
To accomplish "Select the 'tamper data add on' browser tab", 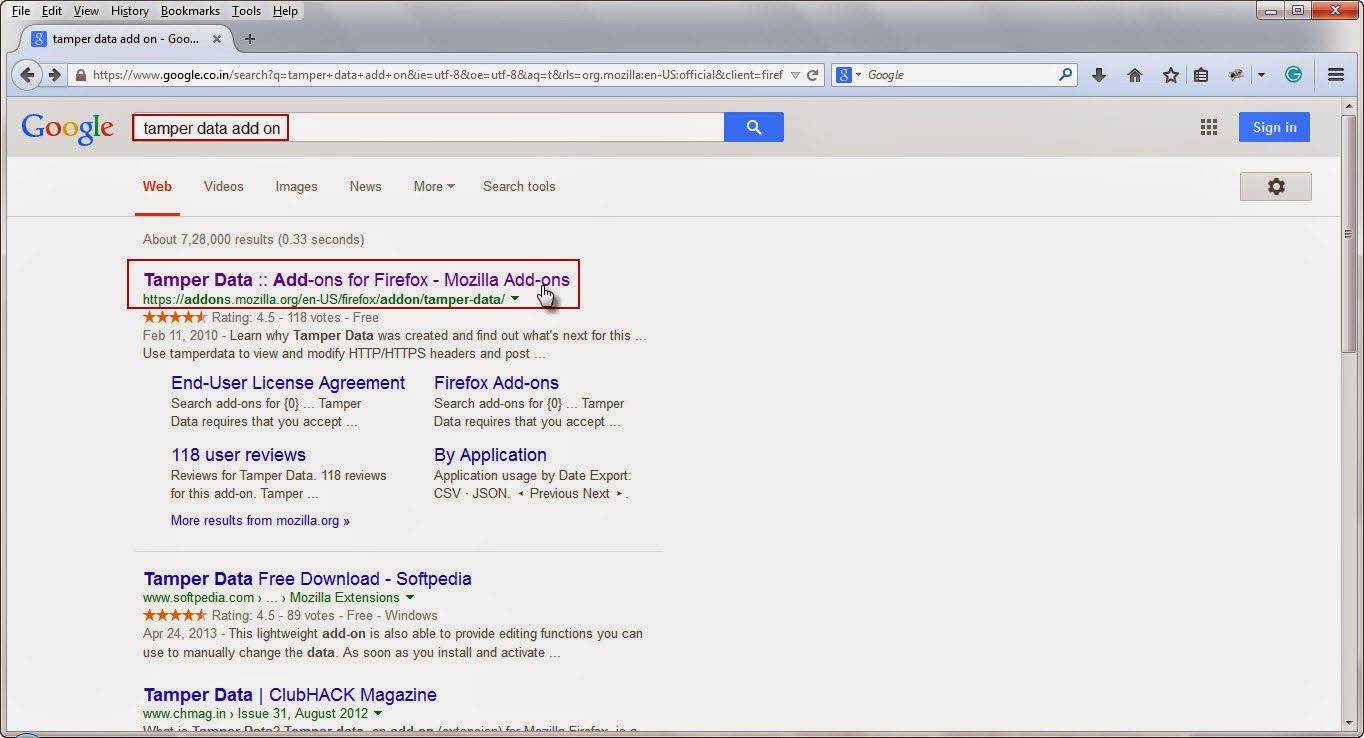I will click(x=126, y=39).
